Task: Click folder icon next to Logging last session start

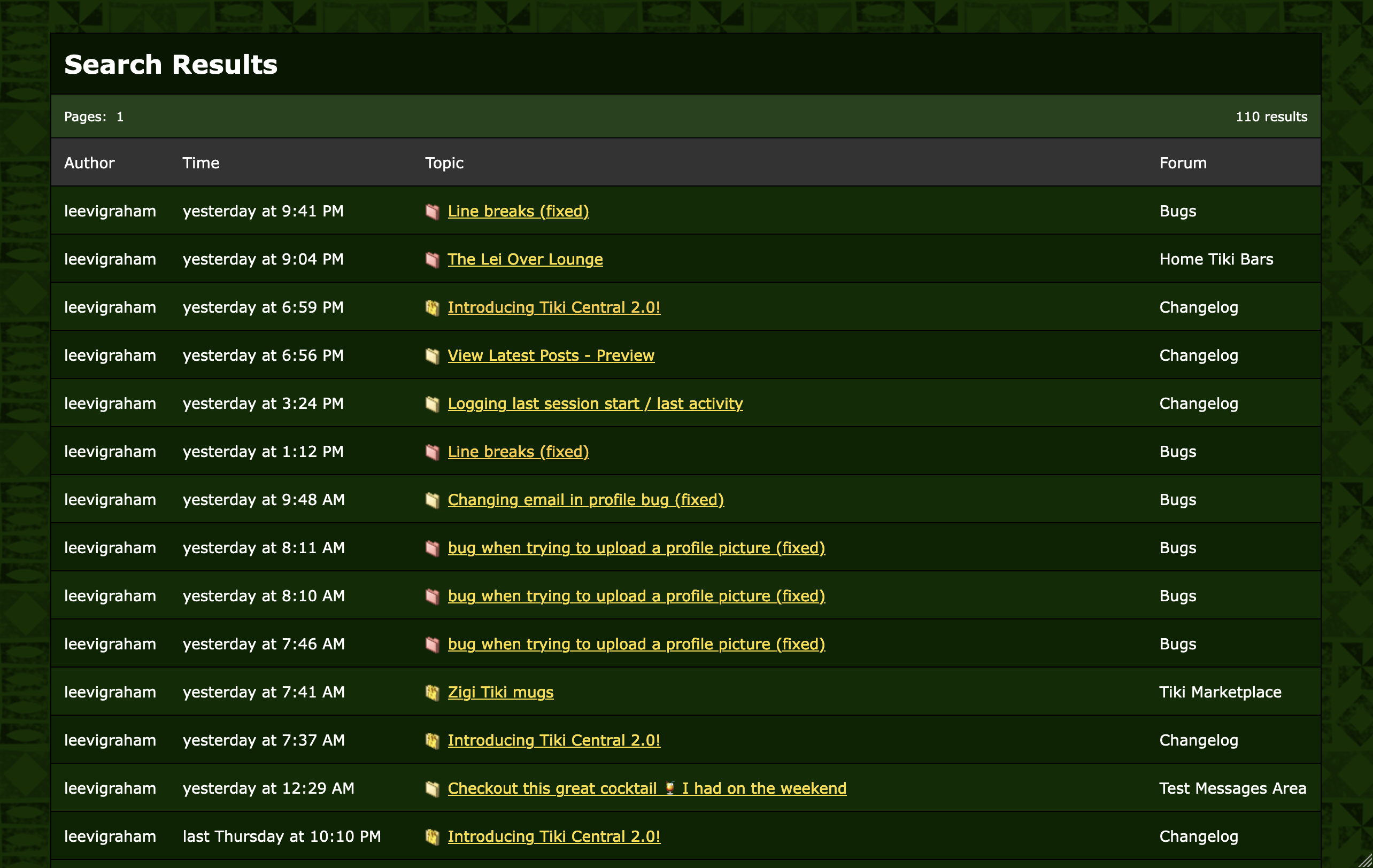Action: [432, 404]
